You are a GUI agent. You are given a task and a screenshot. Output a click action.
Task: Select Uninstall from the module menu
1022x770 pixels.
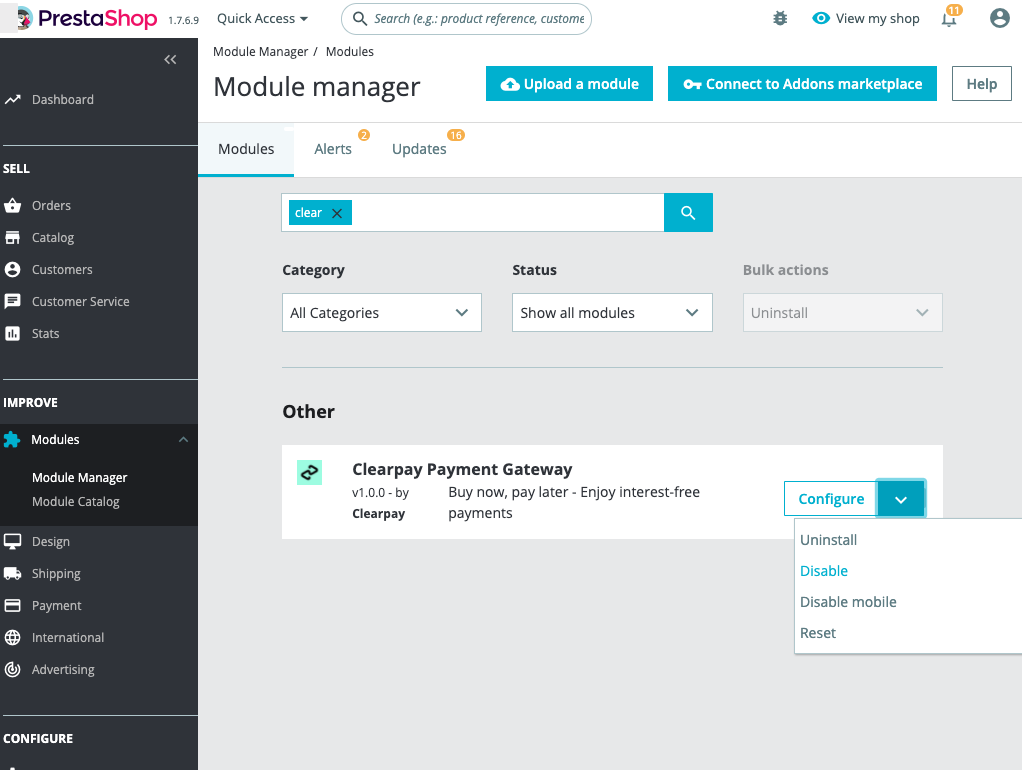pos(828,540)
